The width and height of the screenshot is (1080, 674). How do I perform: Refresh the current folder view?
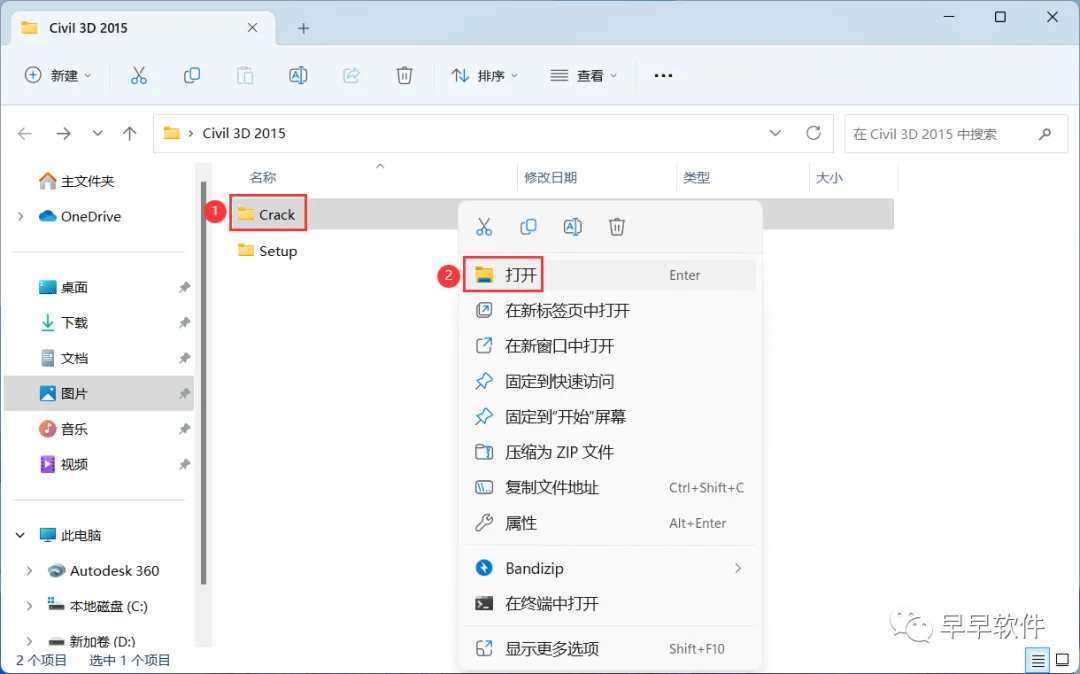[813, 133]
